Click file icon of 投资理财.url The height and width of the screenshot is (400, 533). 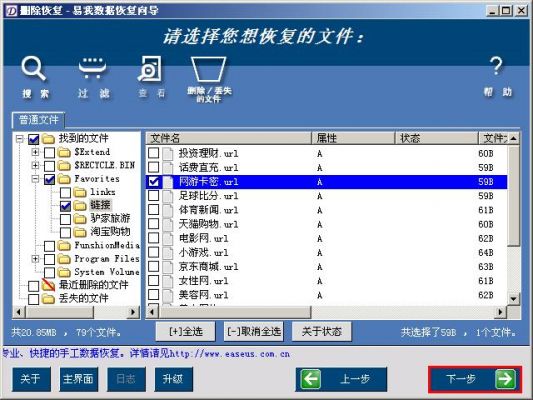click(x=168, y=154)
